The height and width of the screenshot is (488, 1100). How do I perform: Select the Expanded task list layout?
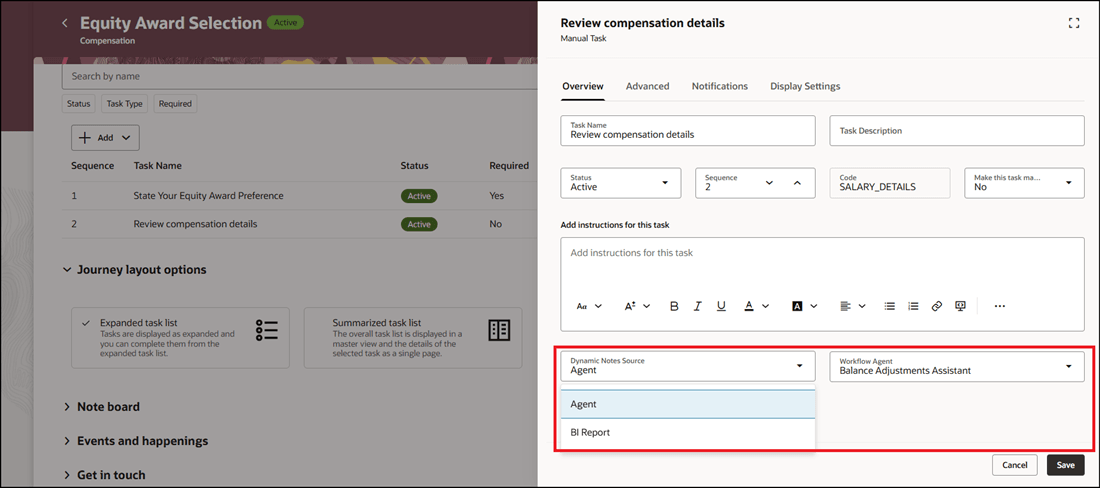point(180,337)
